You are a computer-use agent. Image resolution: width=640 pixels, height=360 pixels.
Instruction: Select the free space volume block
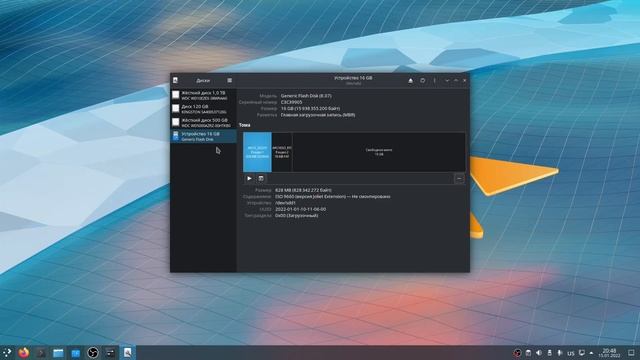point(379,152)
